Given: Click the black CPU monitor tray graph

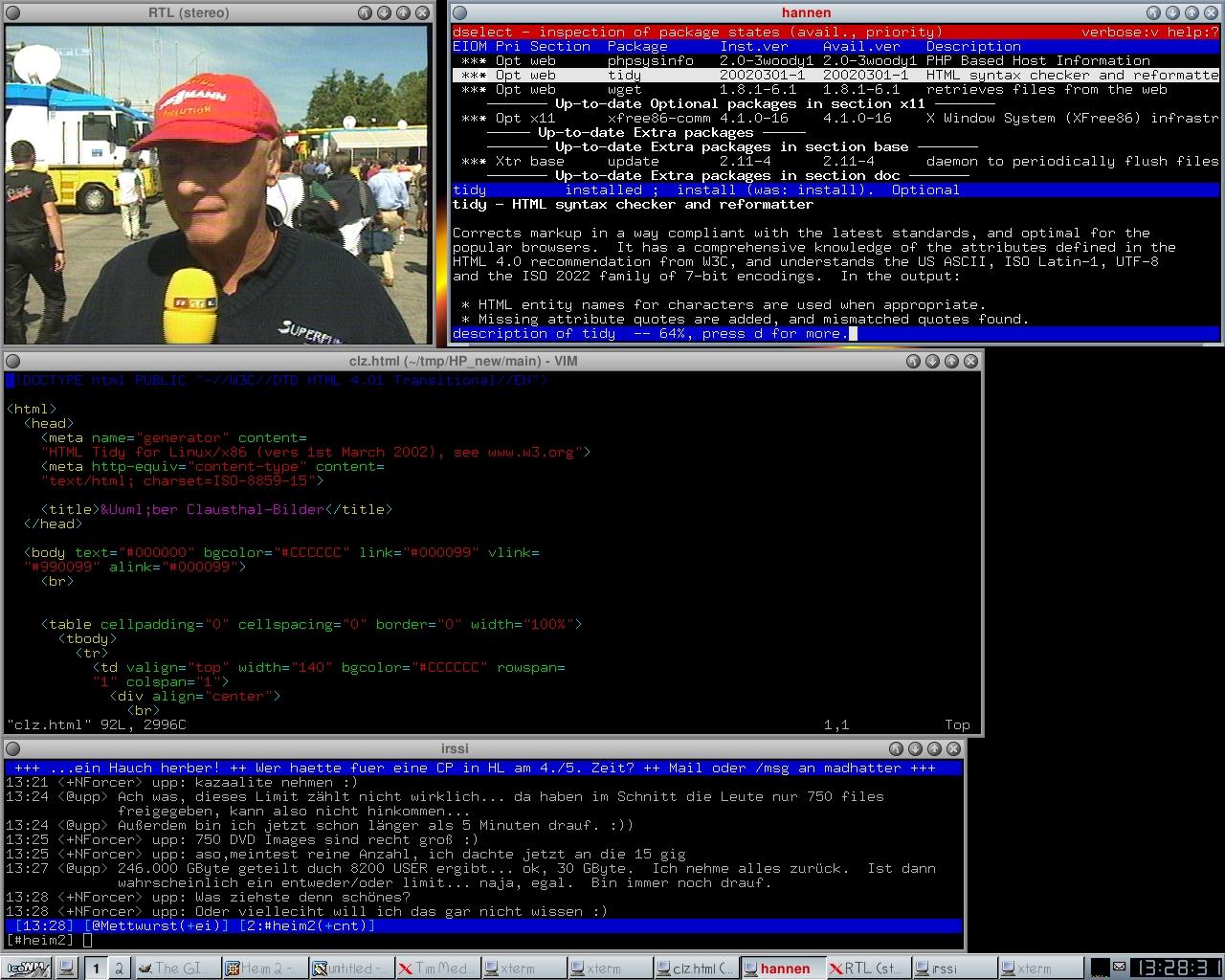Looking at the screenshot, I should point(1100,968).
